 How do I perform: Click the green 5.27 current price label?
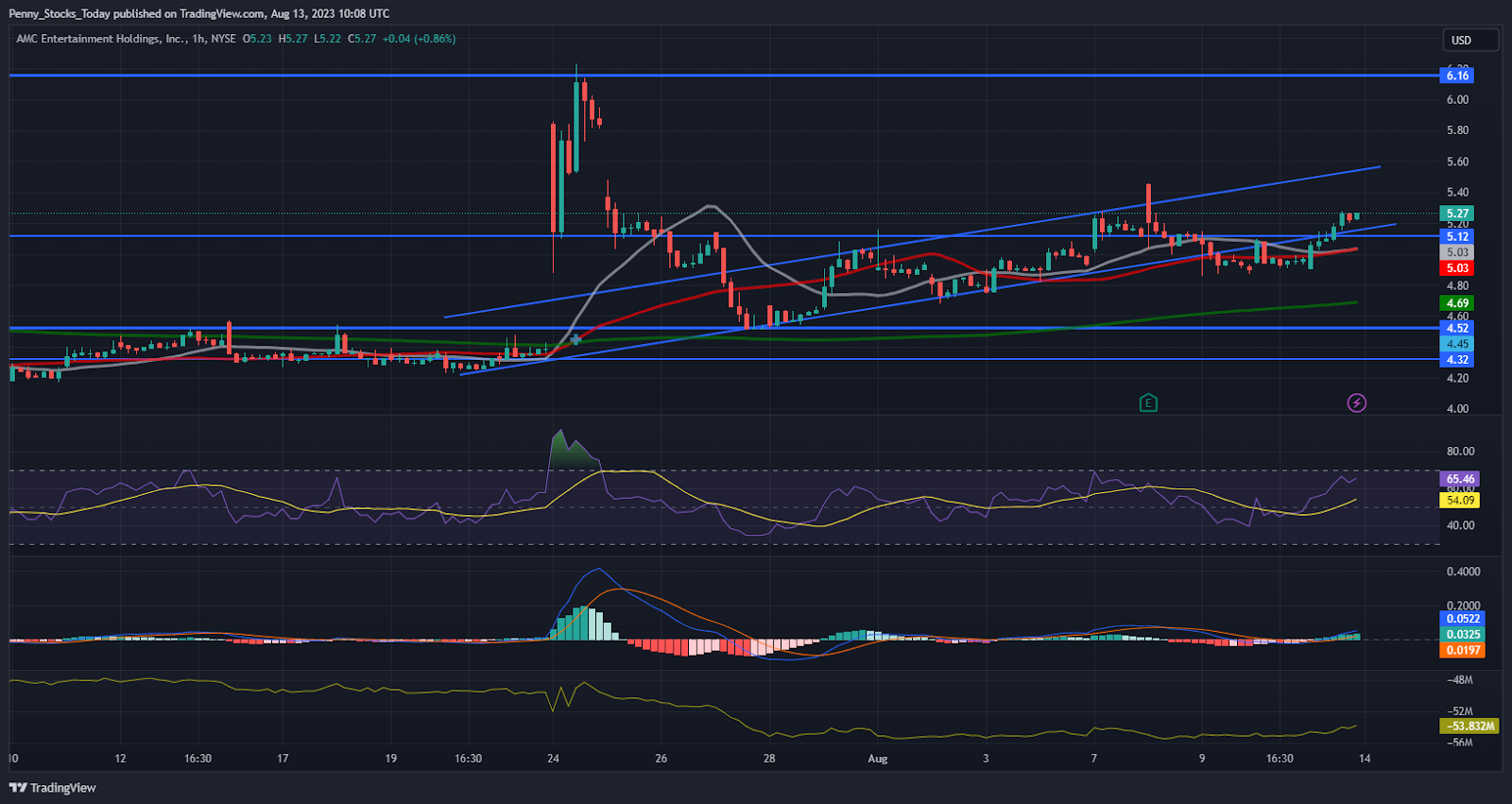1457,214
